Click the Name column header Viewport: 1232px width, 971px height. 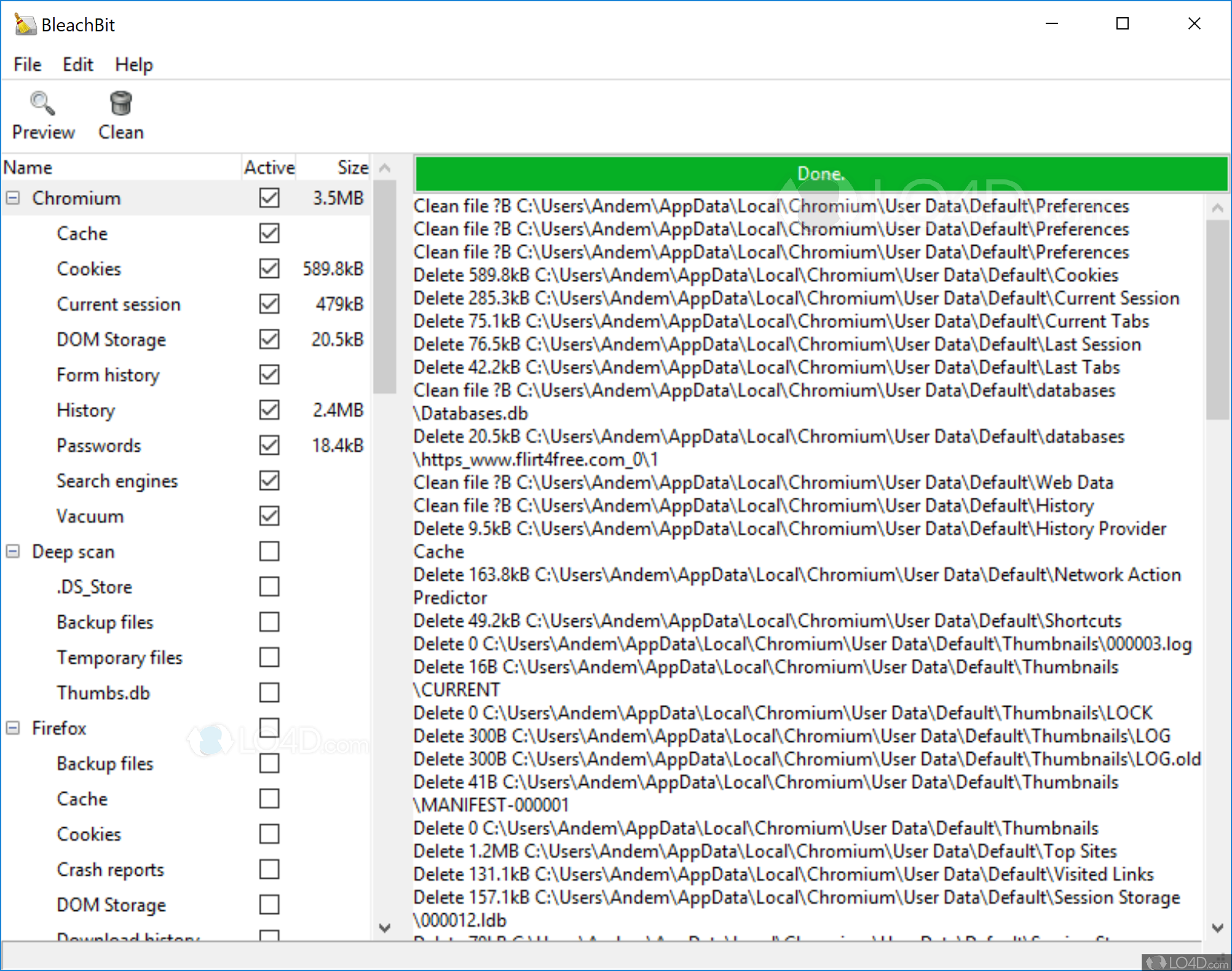121,167
